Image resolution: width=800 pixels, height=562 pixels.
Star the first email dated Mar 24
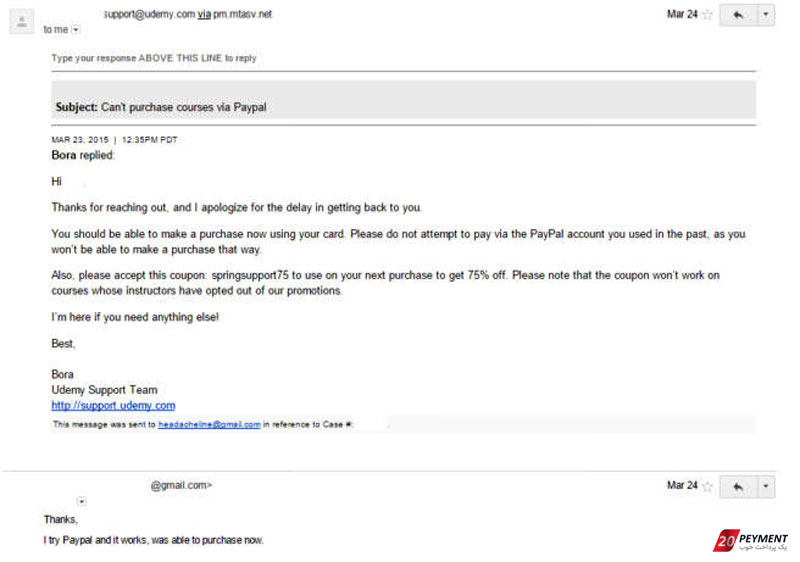coord(707,15)
